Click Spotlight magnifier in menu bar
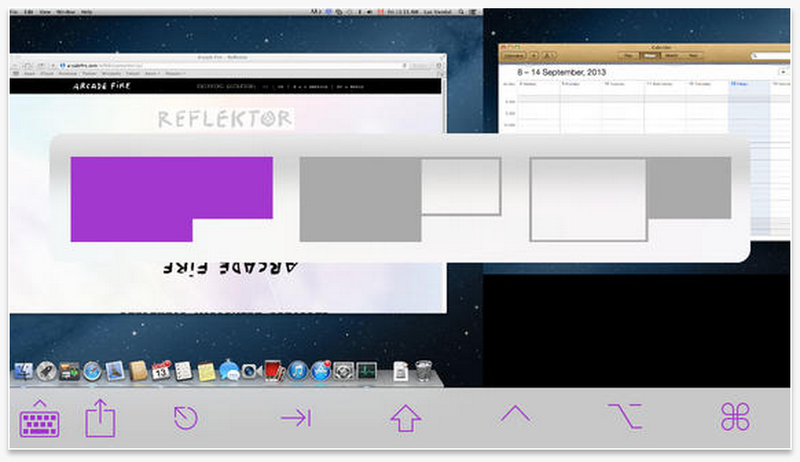 (461, 12)
